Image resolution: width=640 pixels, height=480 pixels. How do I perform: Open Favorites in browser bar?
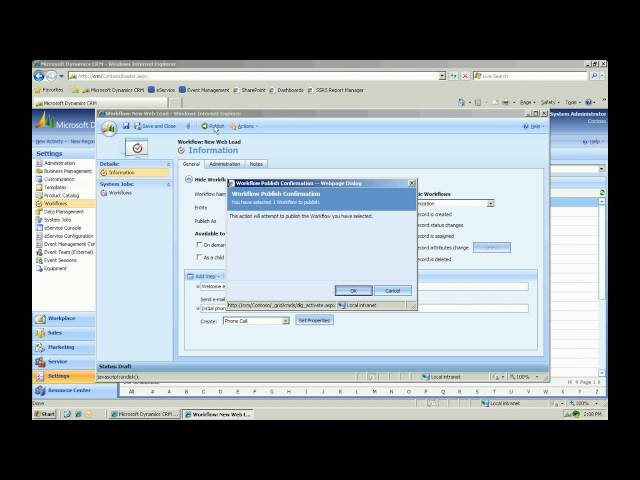[x=49, y=90]
